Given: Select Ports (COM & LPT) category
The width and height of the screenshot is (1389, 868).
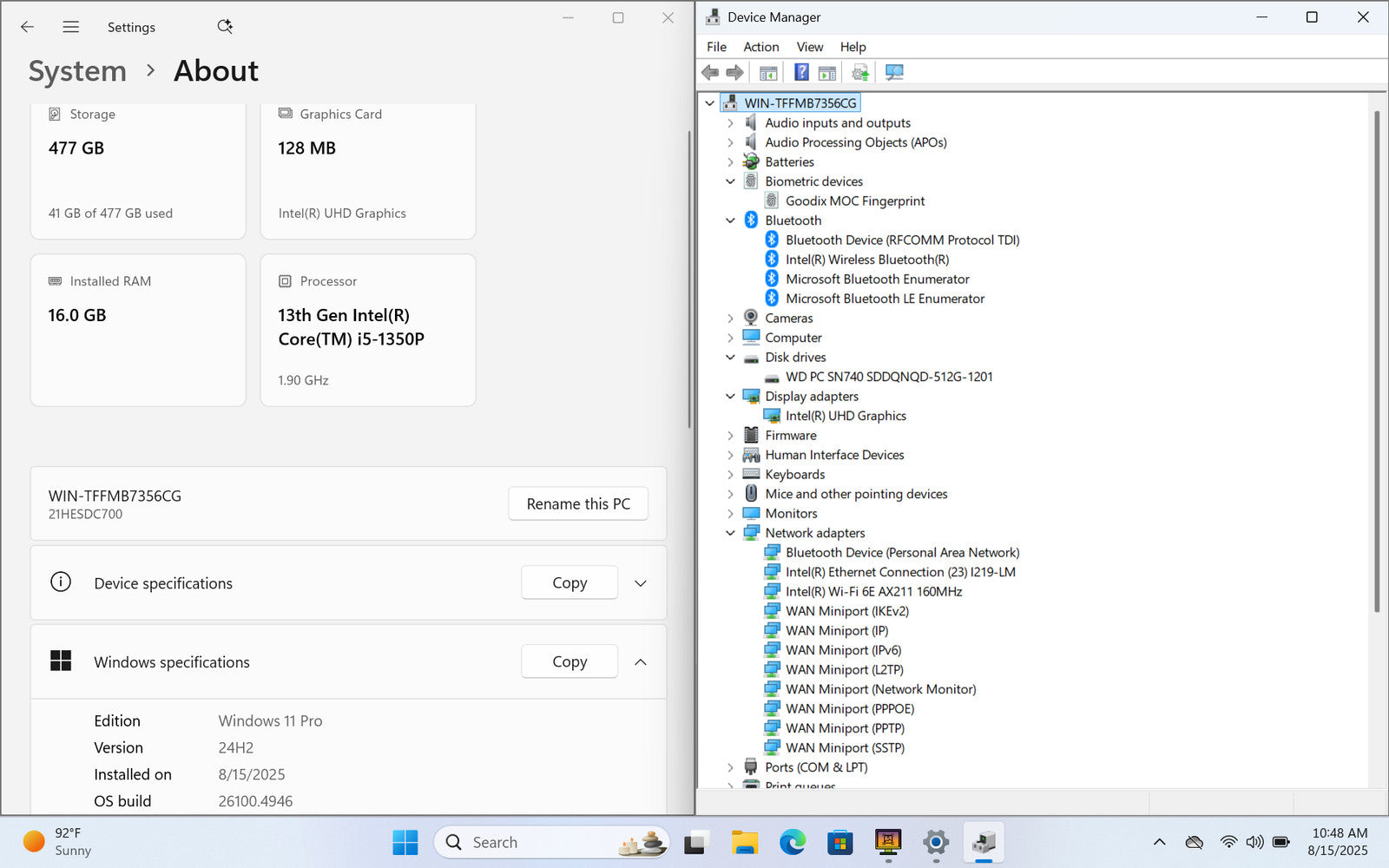Looking at the screenshot, I should click(816, 767).
